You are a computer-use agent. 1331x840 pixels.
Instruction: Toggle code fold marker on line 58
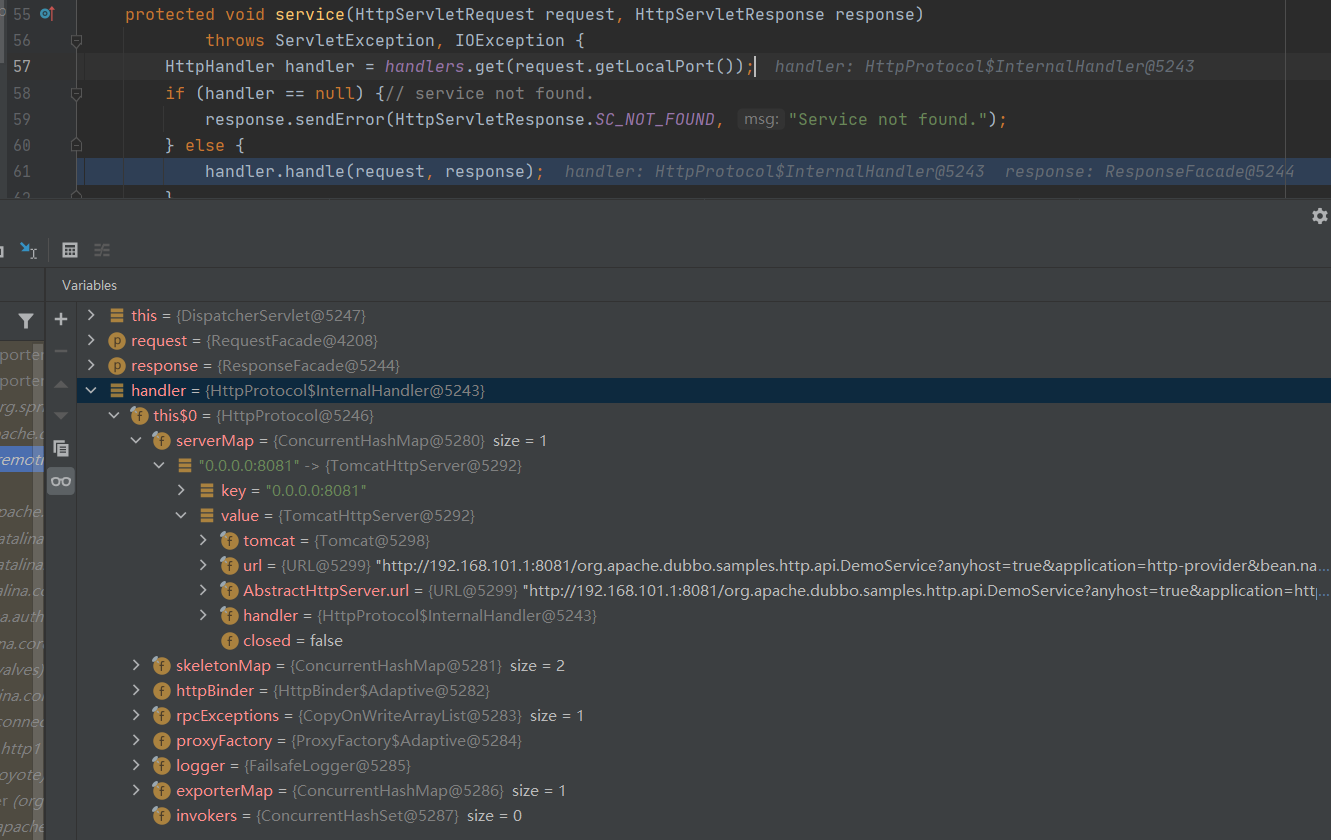point(76,93)
